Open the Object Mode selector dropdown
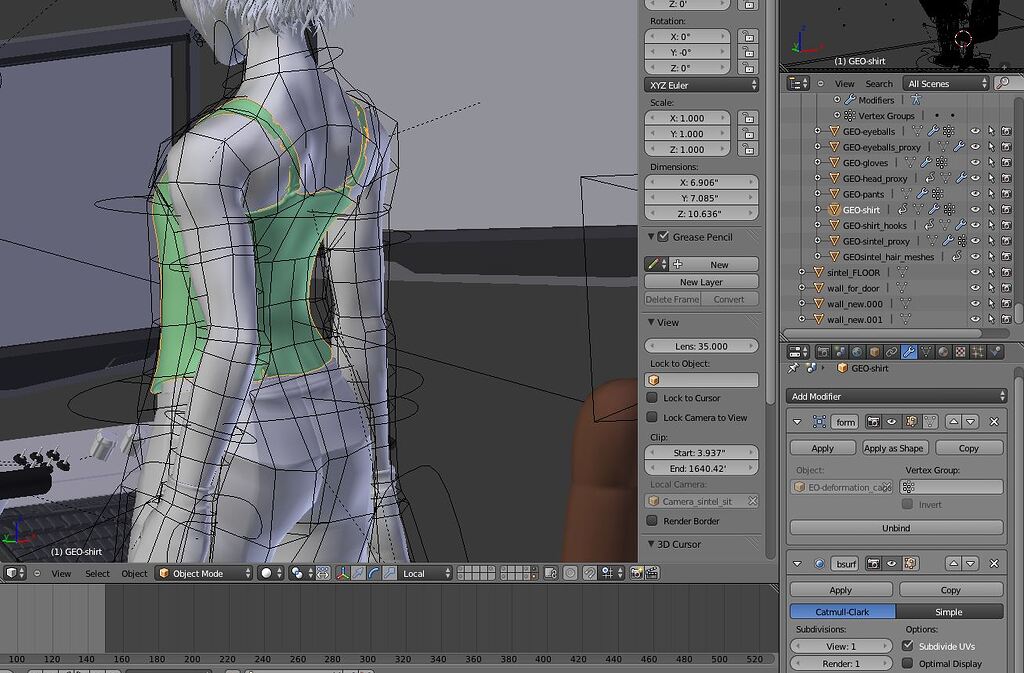Viewport: 1024px width, 673px height. pos(204,573)
